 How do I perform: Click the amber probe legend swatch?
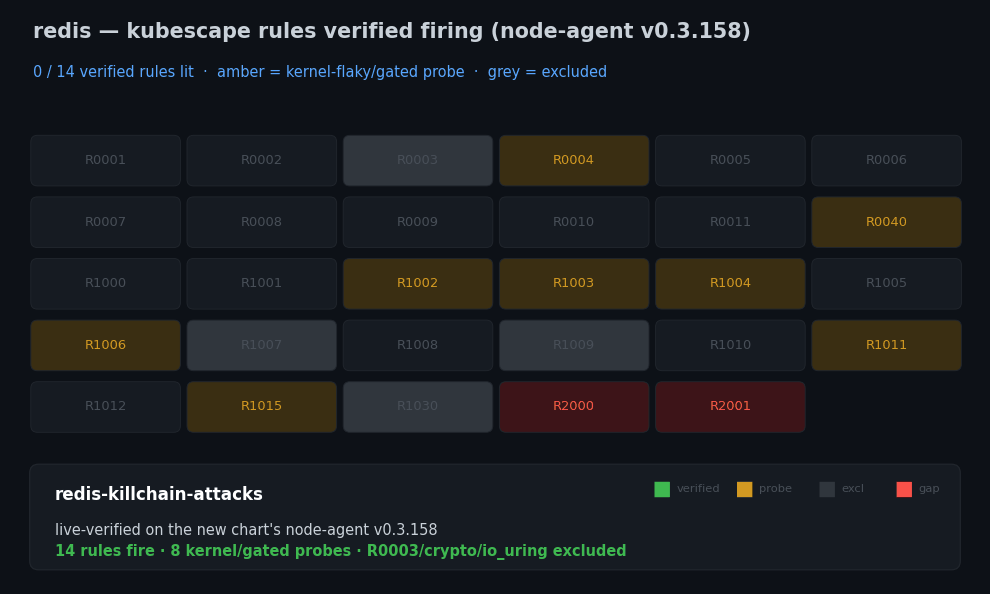click(x=744, y=489)
